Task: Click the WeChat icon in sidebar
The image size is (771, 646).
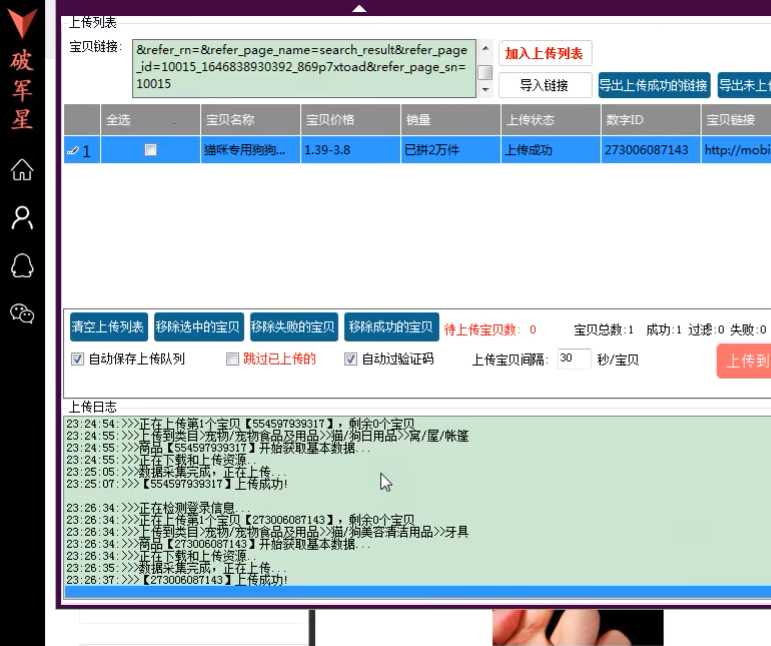Action: pos(22,313)
